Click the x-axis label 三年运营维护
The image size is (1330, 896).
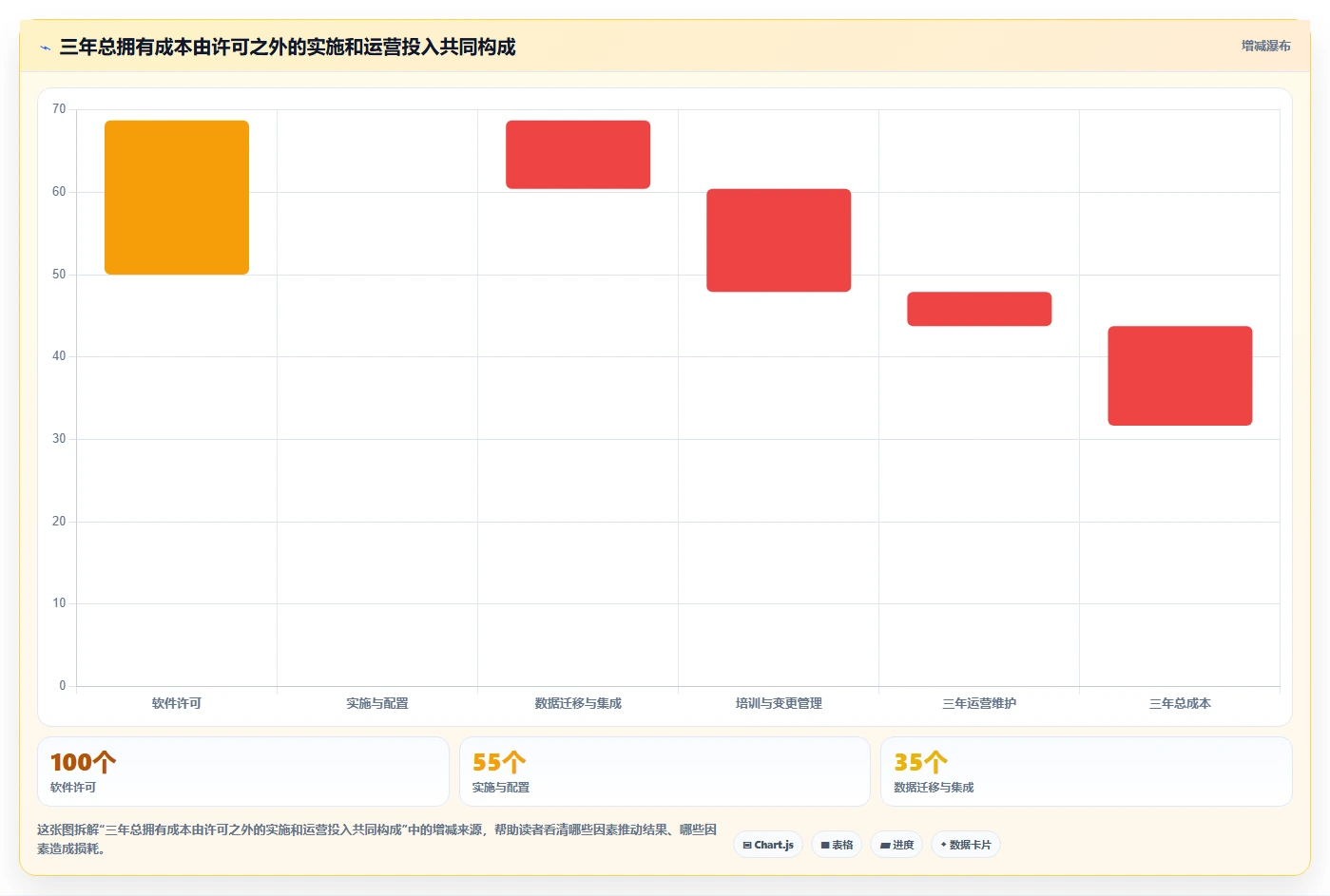pos(979,703)
